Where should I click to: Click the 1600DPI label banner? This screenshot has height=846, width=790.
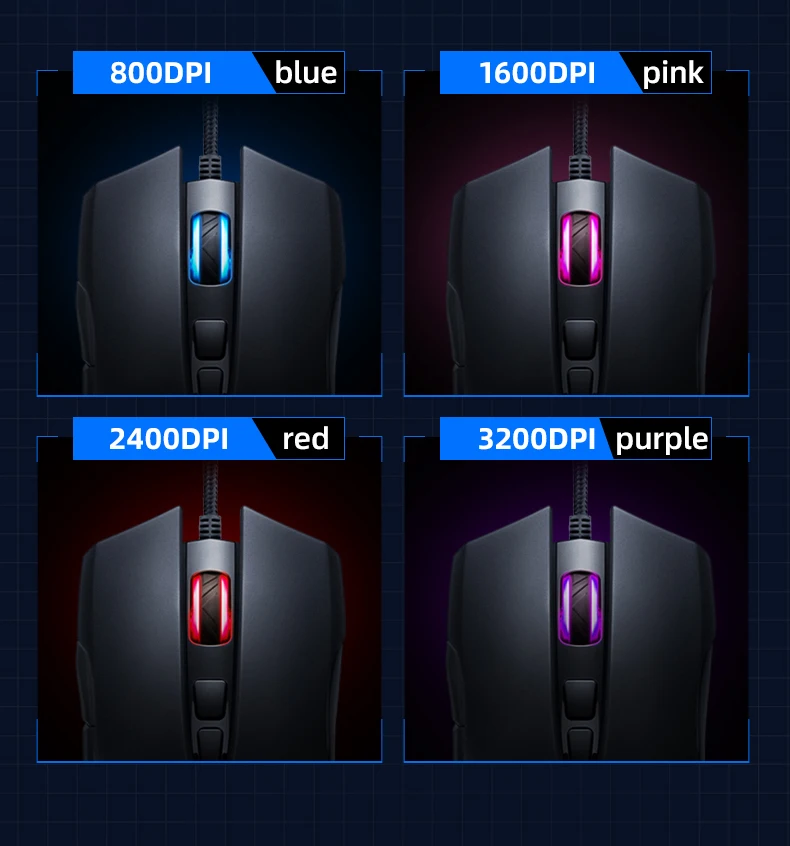[537, 73]
